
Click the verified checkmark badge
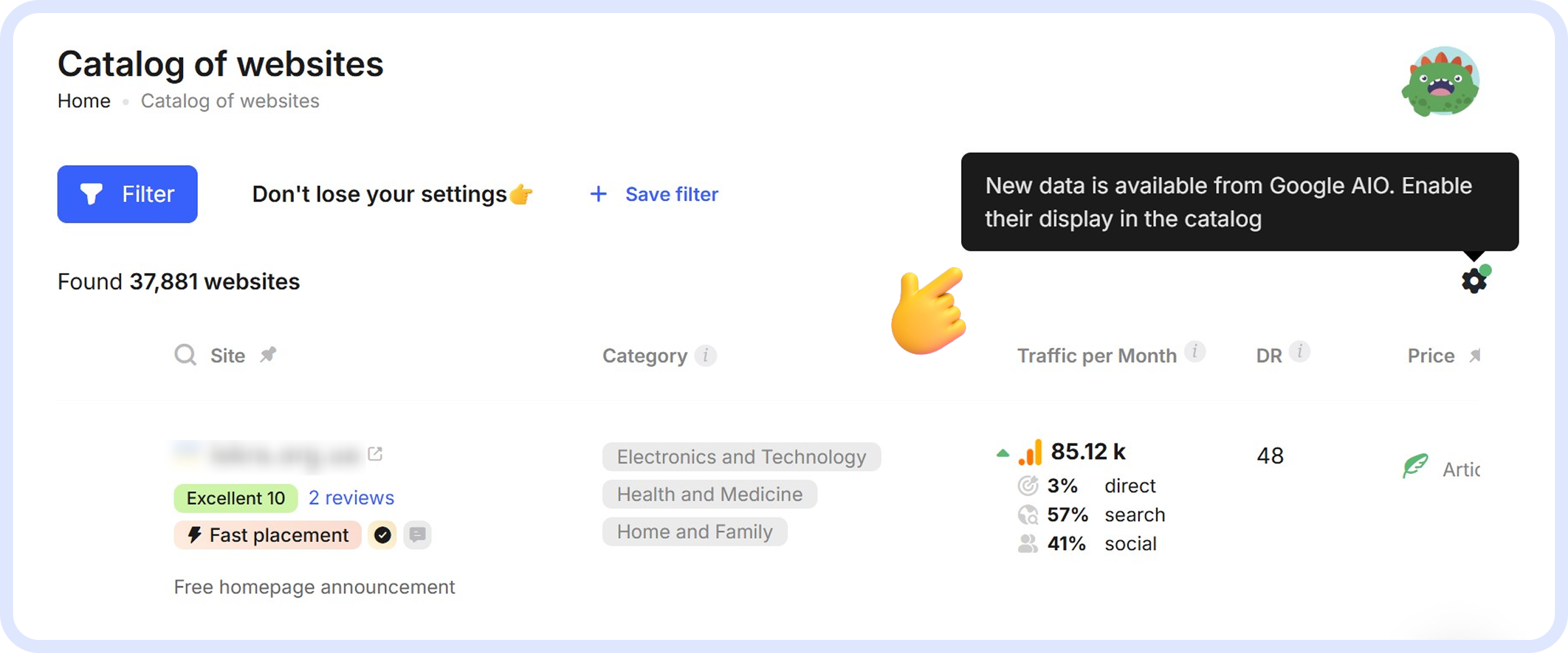(x=382, y=535)
